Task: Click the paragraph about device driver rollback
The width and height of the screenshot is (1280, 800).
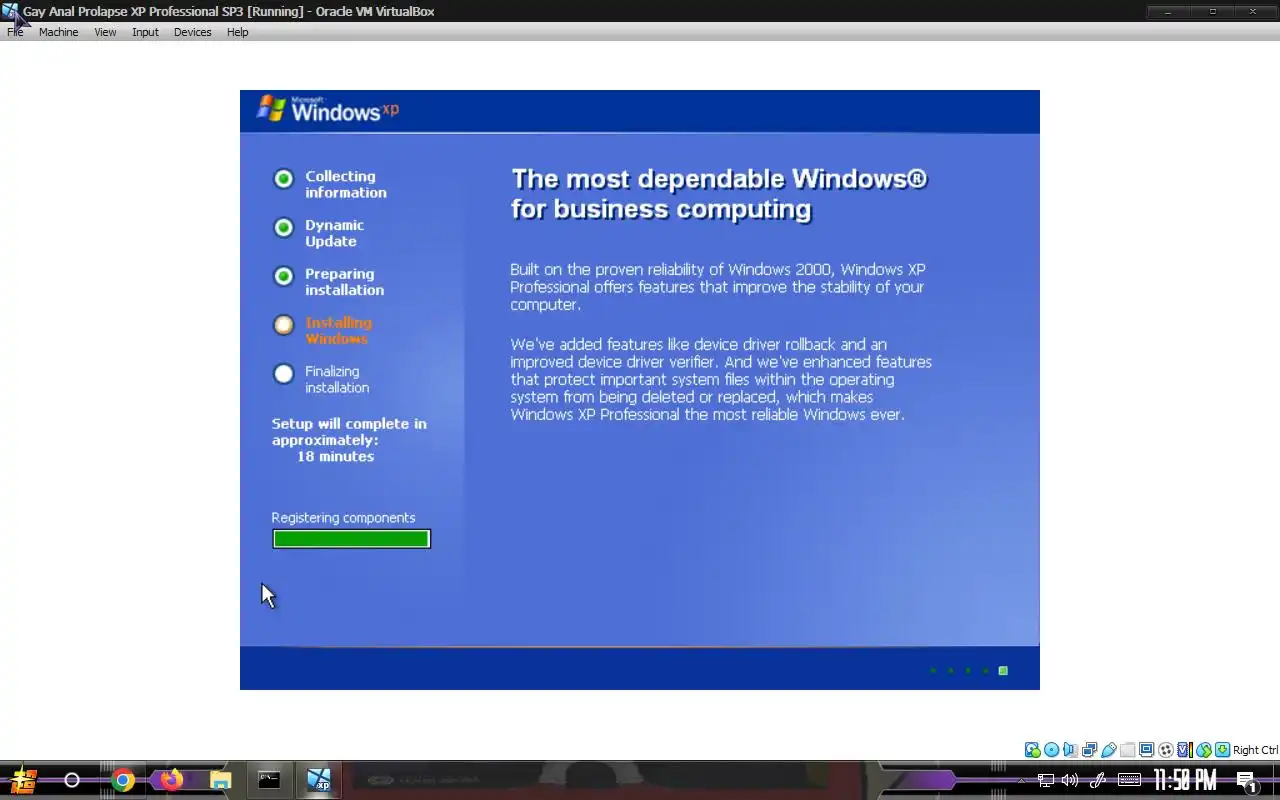Action: point(720,379)
